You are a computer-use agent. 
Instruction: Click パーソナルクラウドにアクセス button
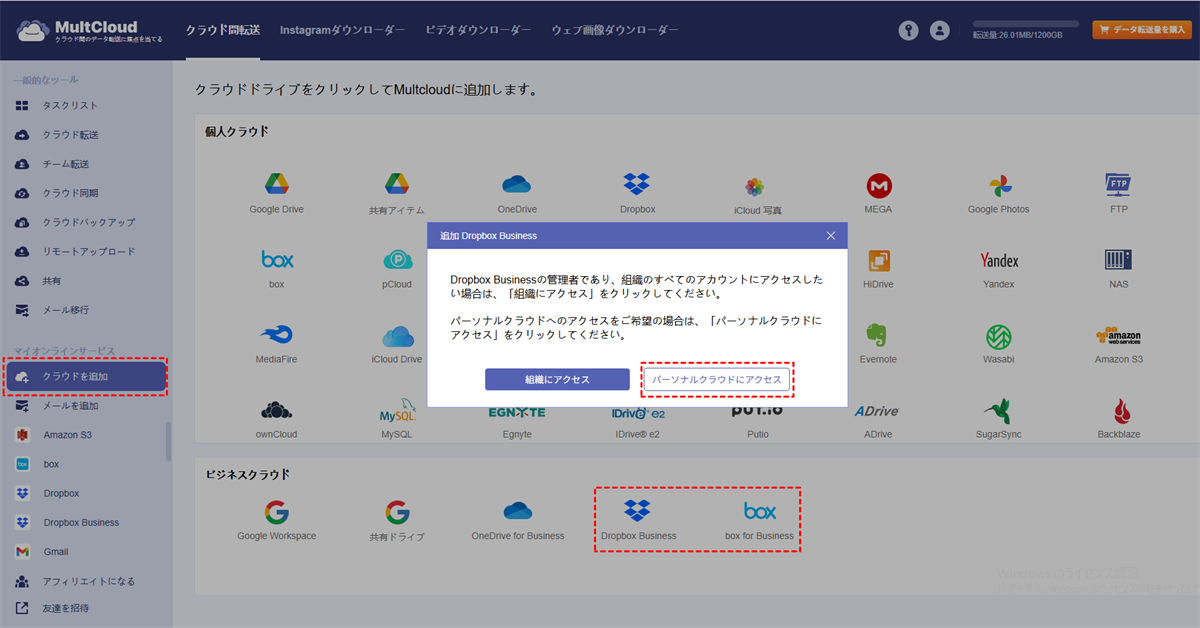(x=716, y=380)
